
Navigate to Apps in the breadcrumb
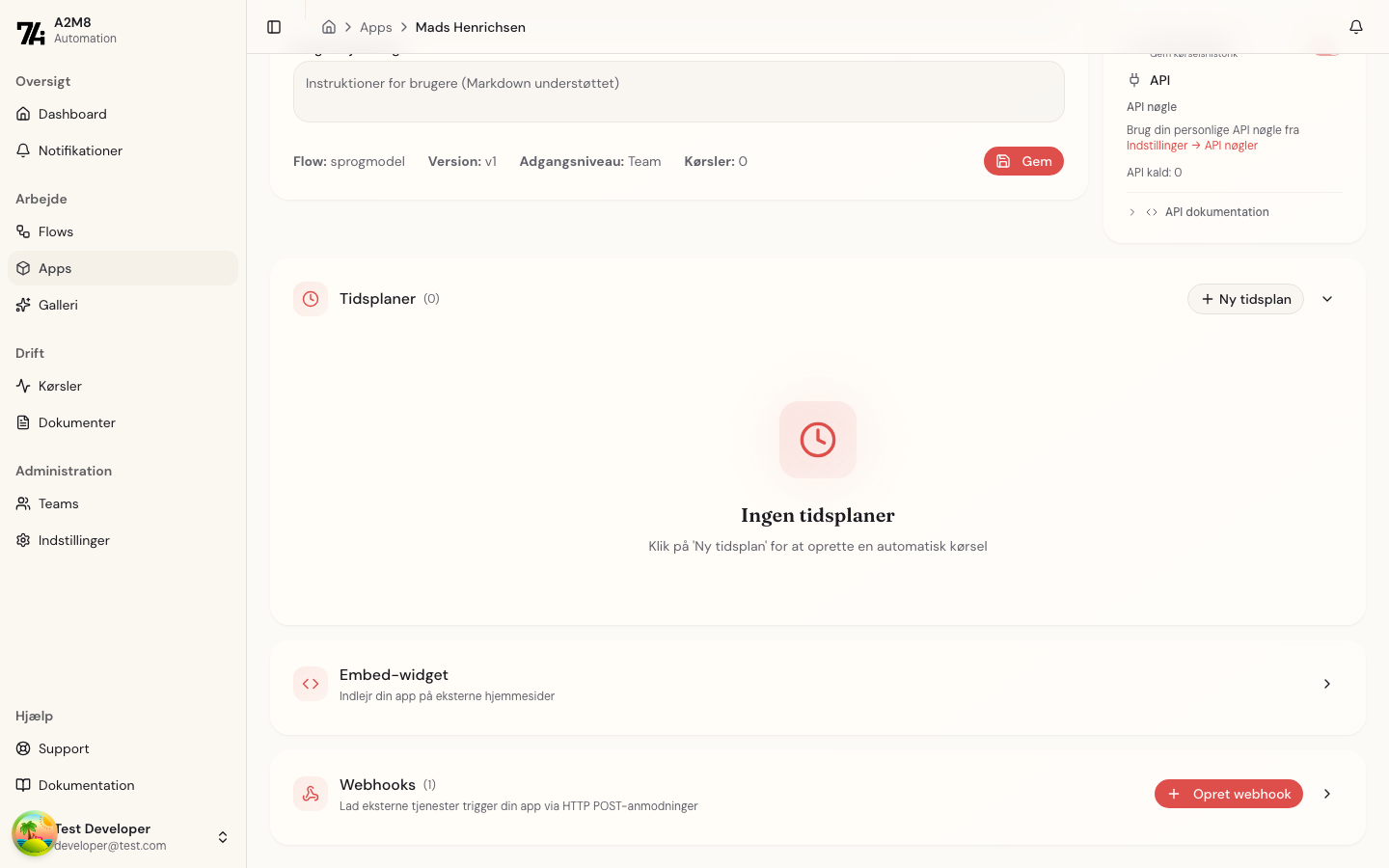coord(375,27)
